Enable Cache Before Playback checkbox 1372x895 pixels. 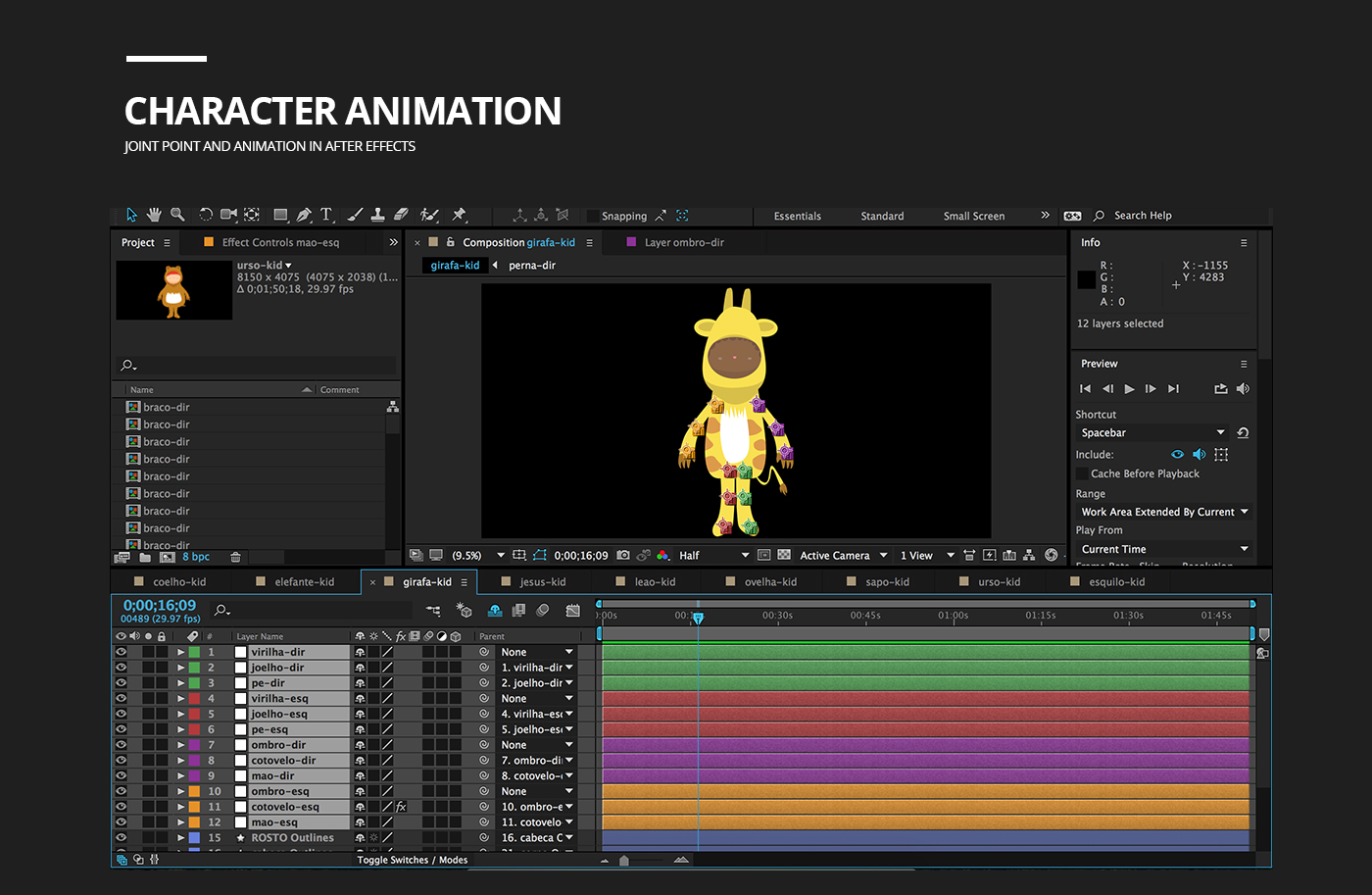coord(1082,473)
